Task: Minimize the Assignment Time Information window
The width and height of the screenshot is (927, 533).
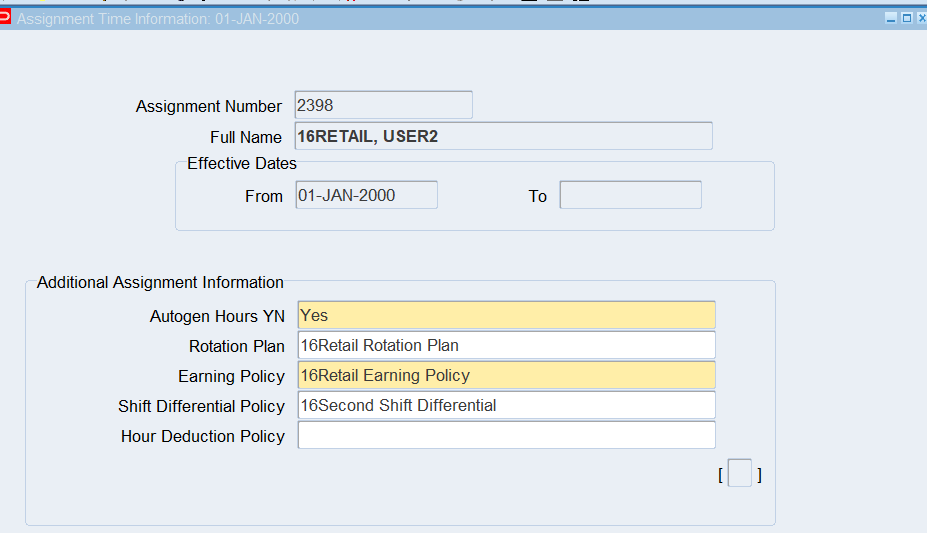Action: 891,18
